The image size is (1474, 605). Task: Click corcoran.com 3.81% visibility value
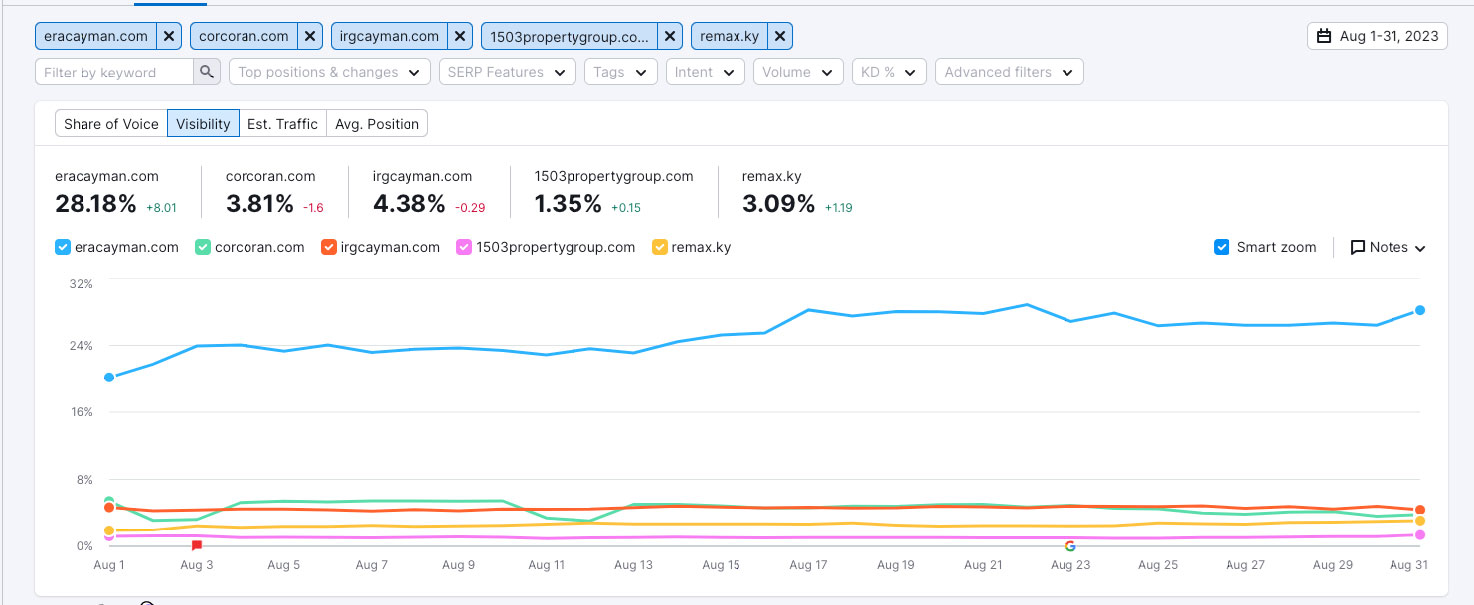(261, 204)
